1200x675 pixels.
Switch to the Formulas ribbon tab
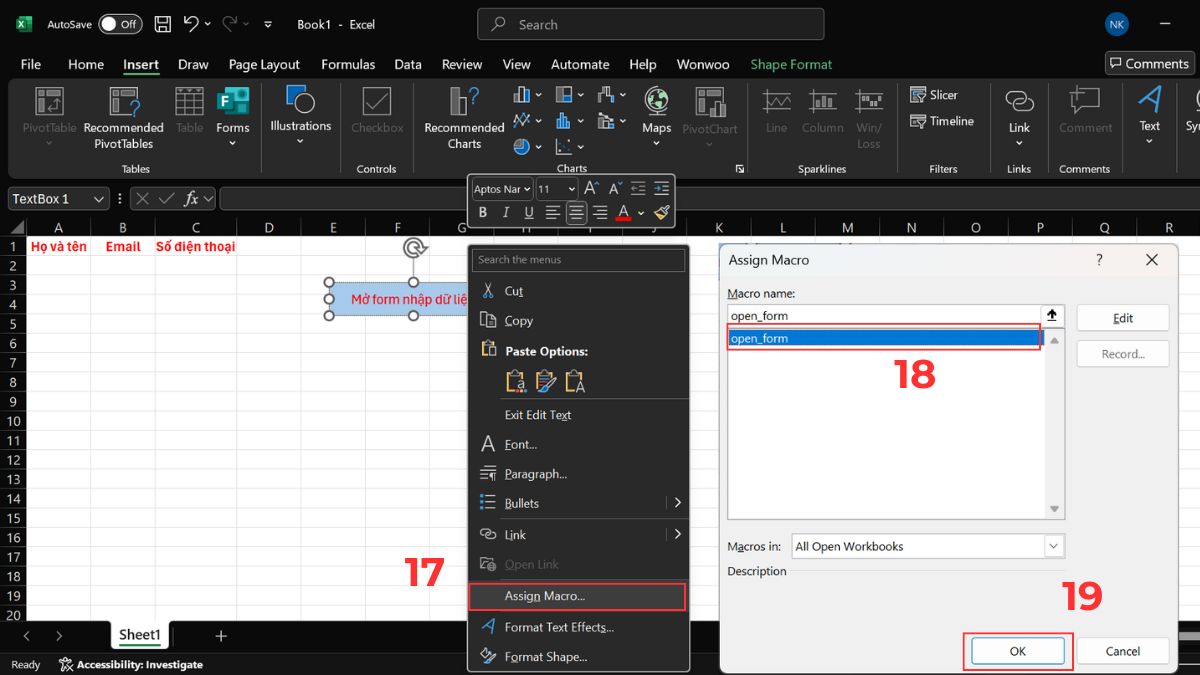(x=348, y=64)
